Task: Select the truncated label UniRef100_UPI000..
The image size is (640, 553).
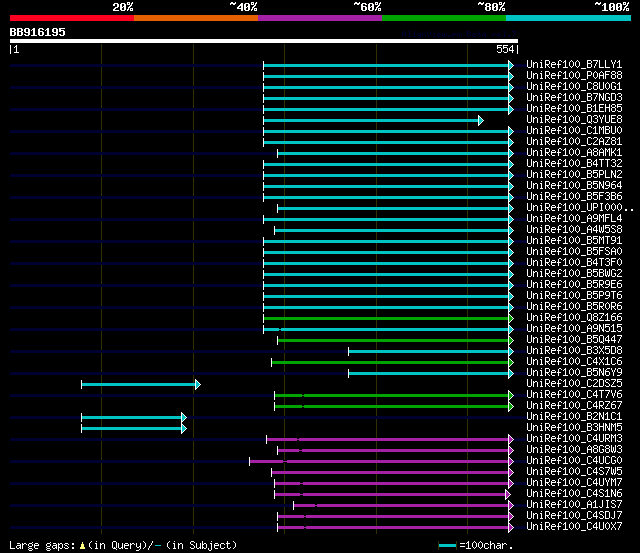Action: coord(580,208)
